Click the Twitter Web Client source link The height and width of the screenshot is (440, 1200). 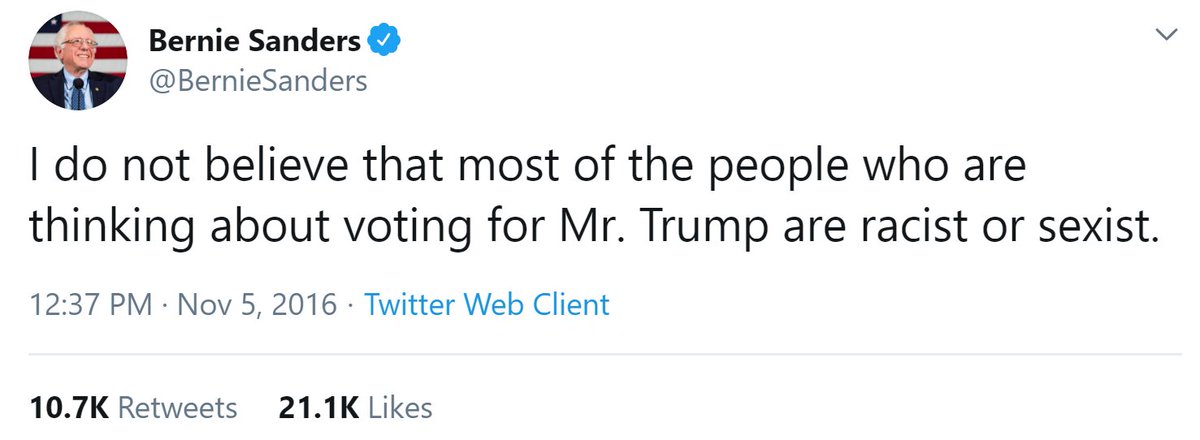click(x=487, y=304)
